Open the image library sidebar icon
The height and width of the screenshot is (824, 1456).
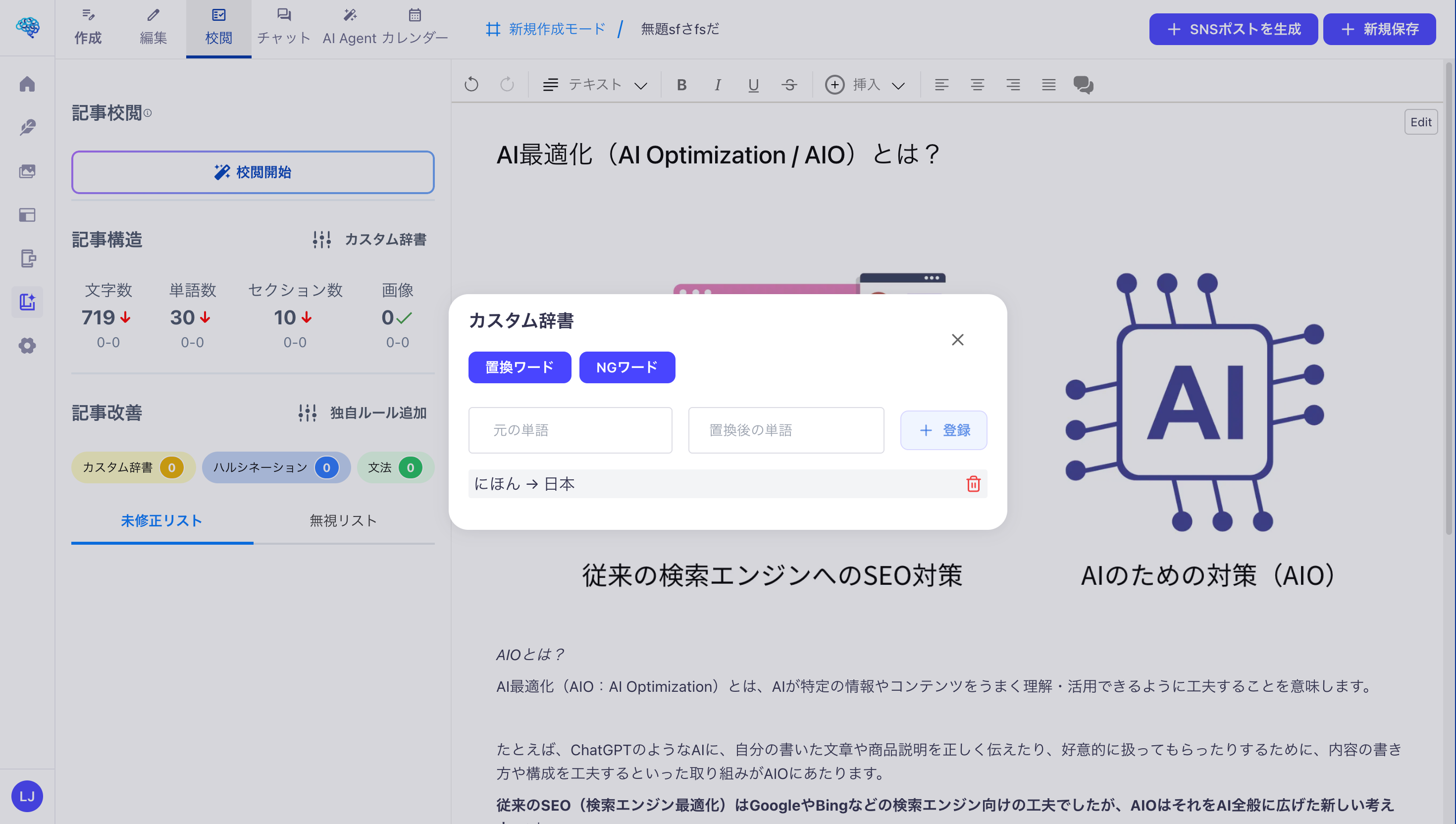point(27,170)
